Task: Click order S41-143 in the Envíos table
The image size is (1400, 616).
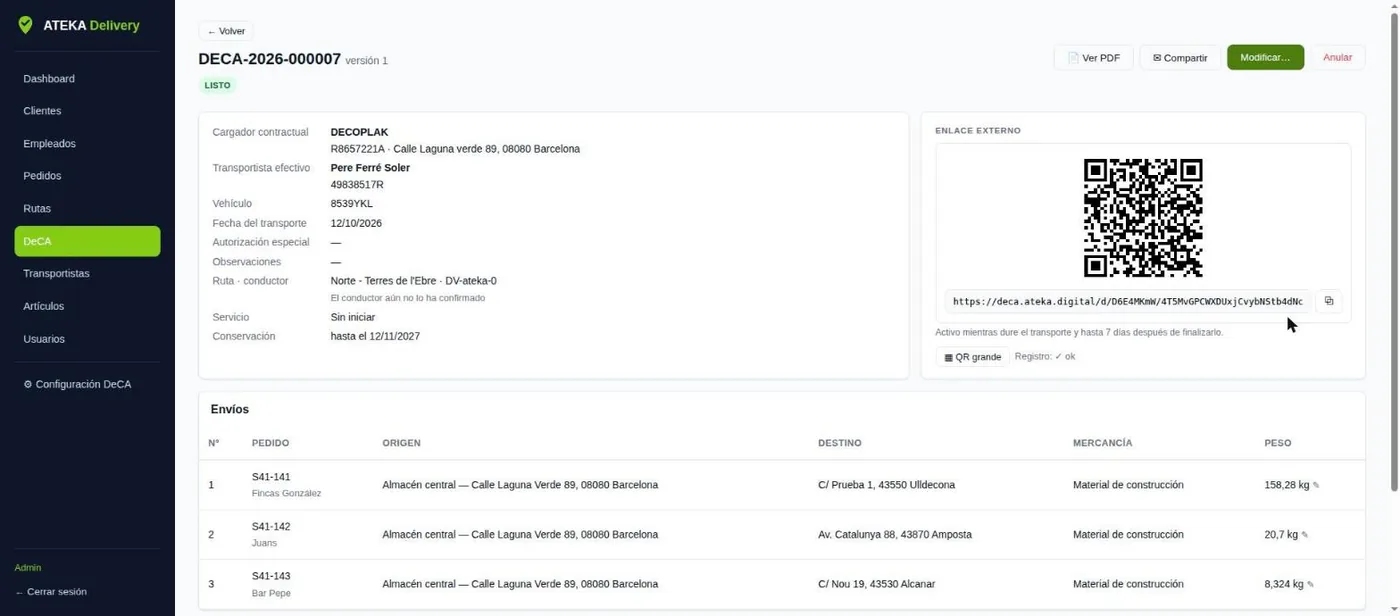Action: click(271, 576)
